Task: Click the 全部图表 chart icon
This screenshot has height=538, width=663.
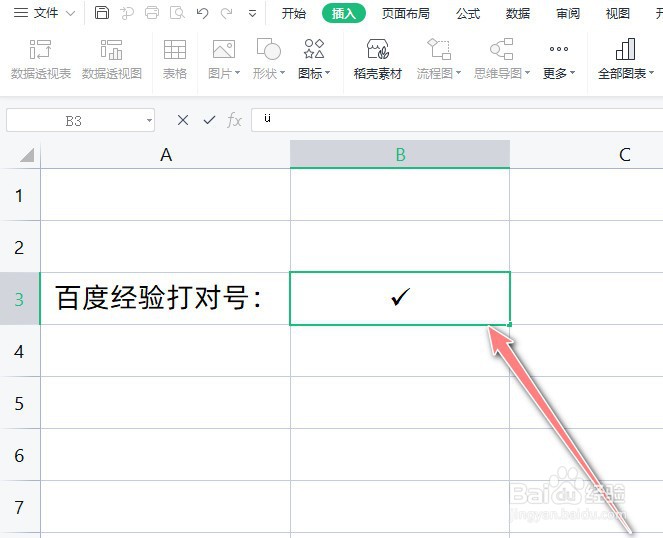Action: pos(626,49)
